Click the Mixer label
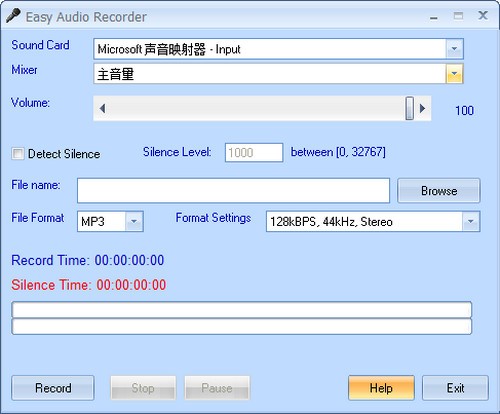This screenshot has height=414, width=500. (24, 70)
